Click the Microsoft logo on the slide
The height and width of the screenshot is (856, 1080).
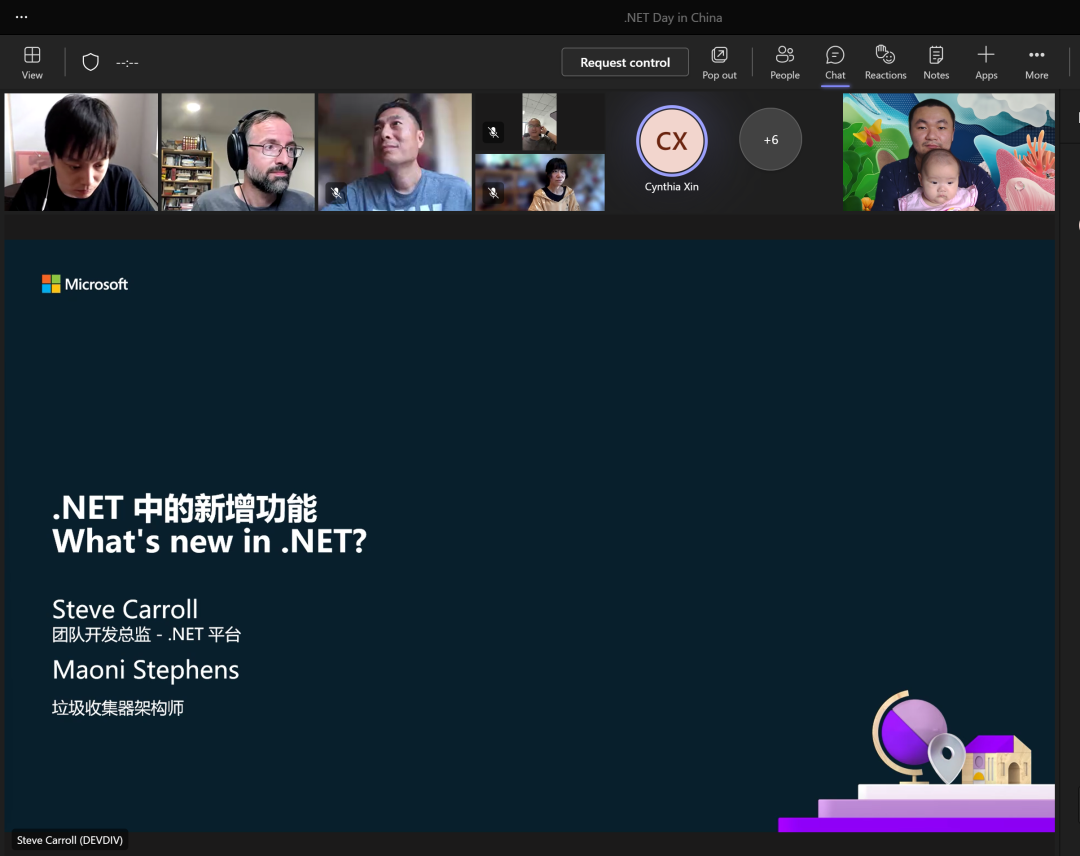85,284
